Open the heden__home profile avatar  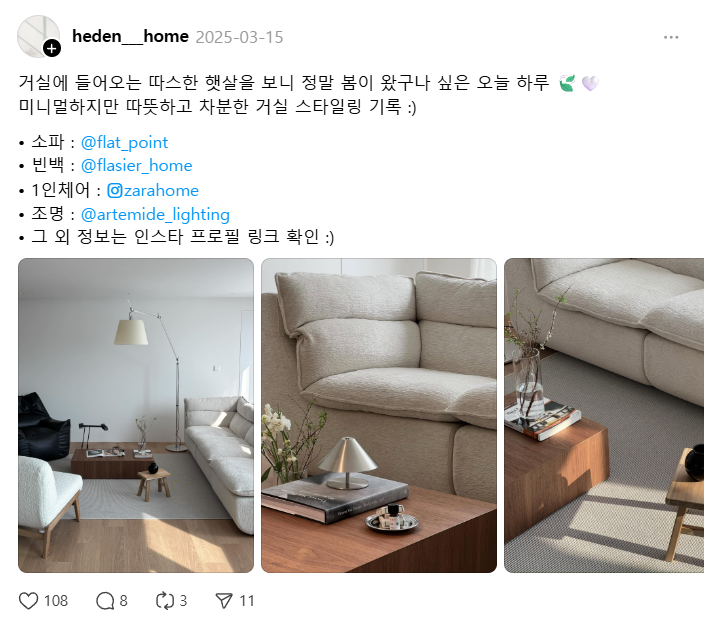tap(38, 36)
